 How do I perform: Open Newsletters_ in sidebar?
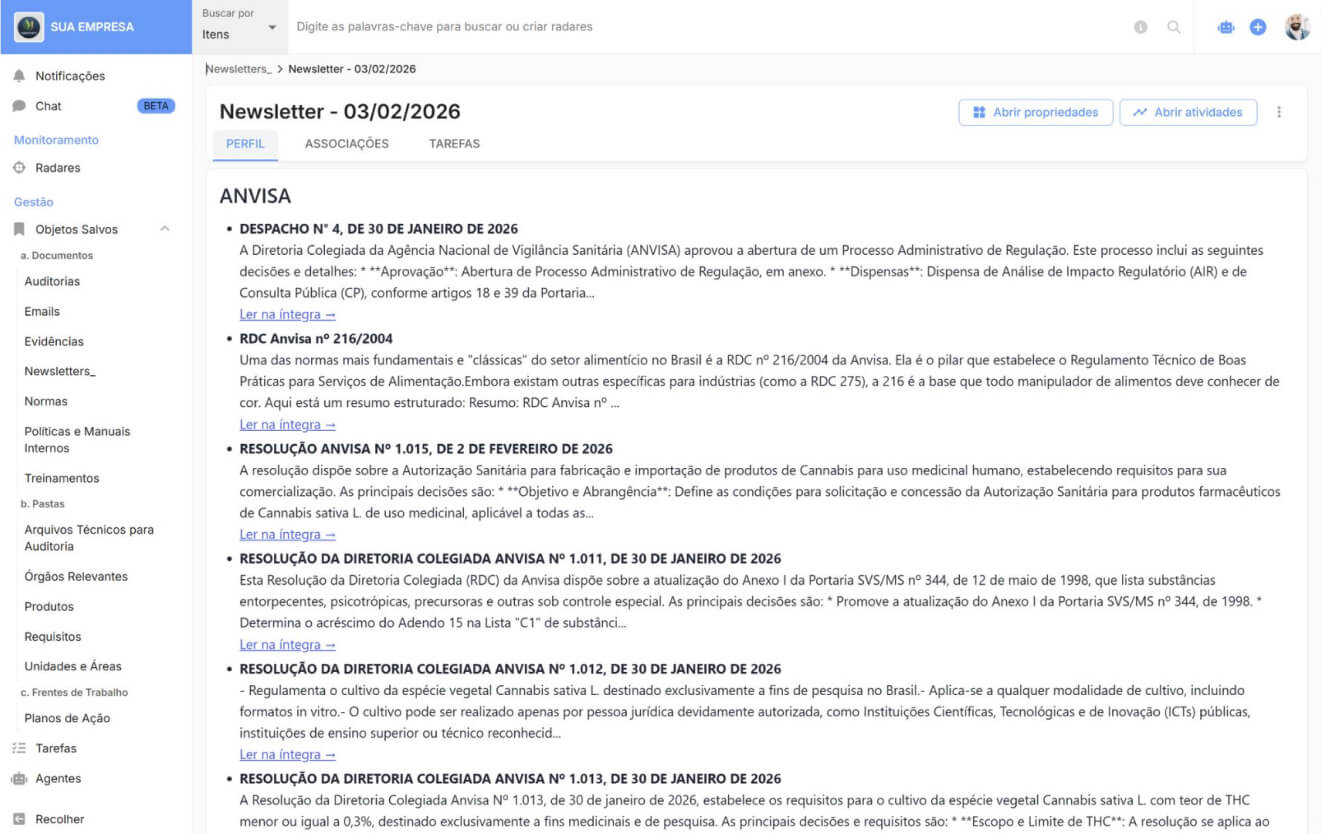click(60, 372)
